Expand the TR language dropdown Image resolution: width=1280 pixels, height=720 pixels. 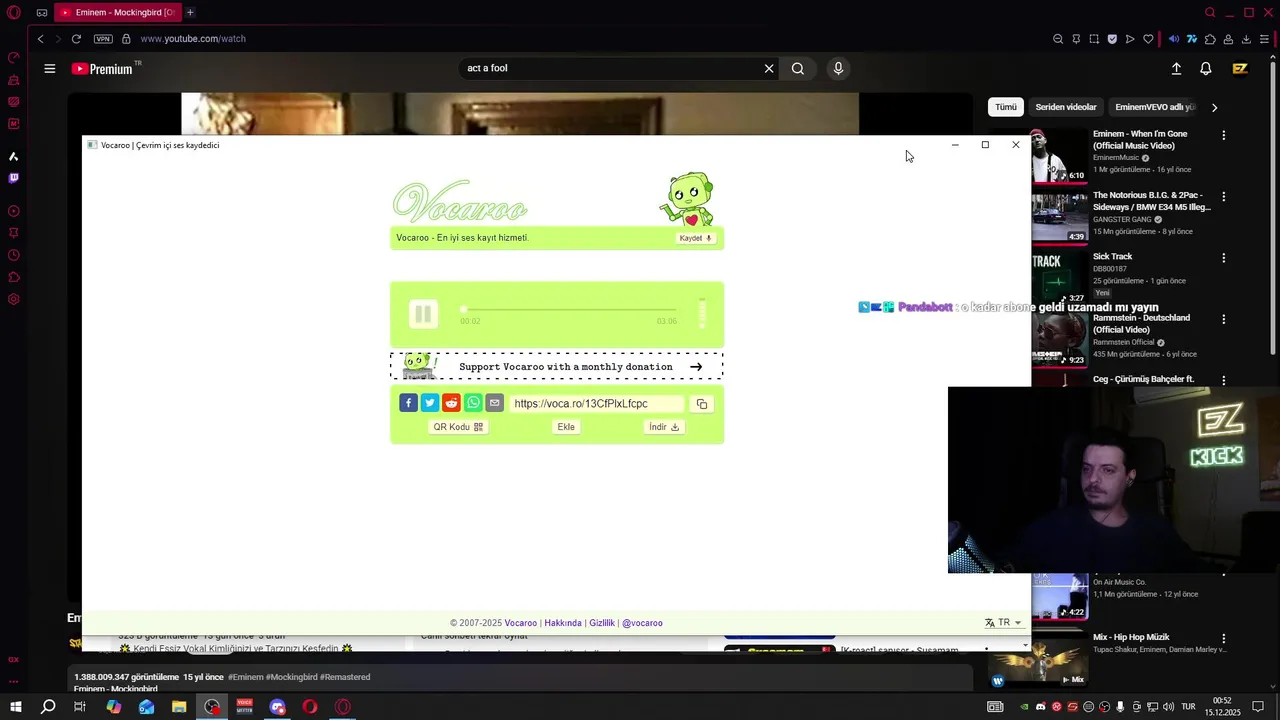1004,622
